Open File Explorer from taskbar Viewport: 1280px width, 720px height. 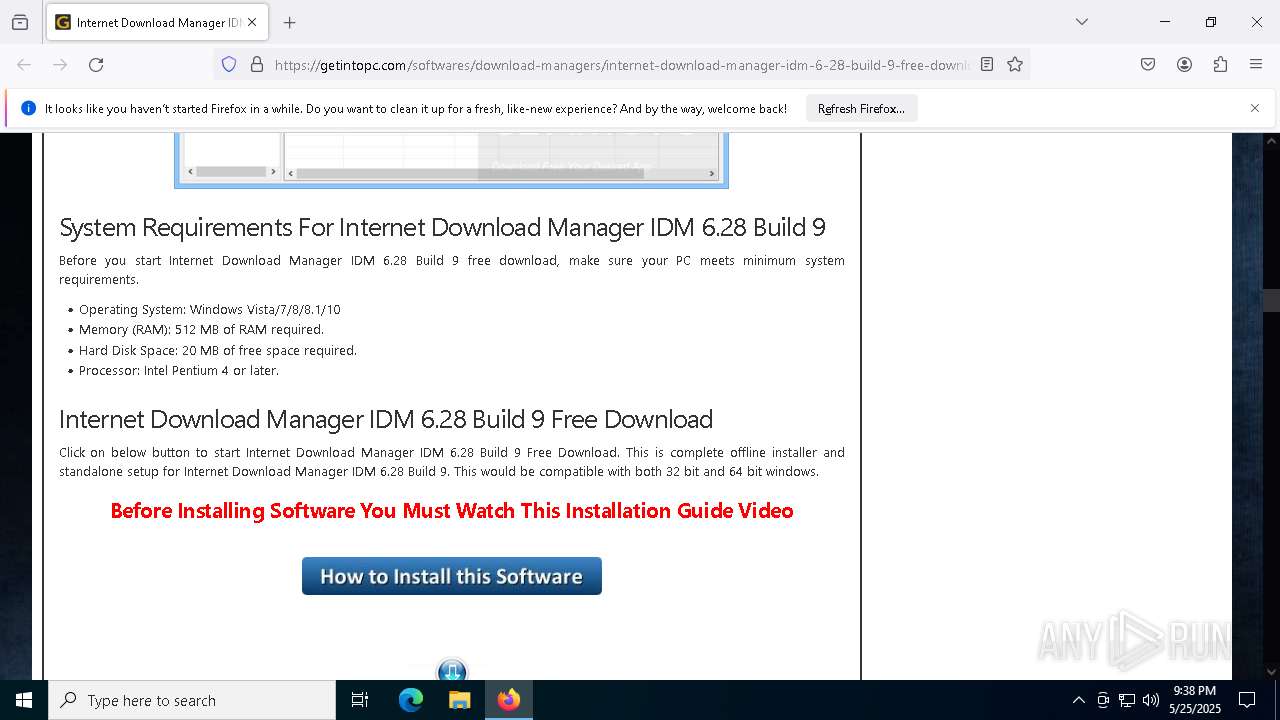(459, 700)
